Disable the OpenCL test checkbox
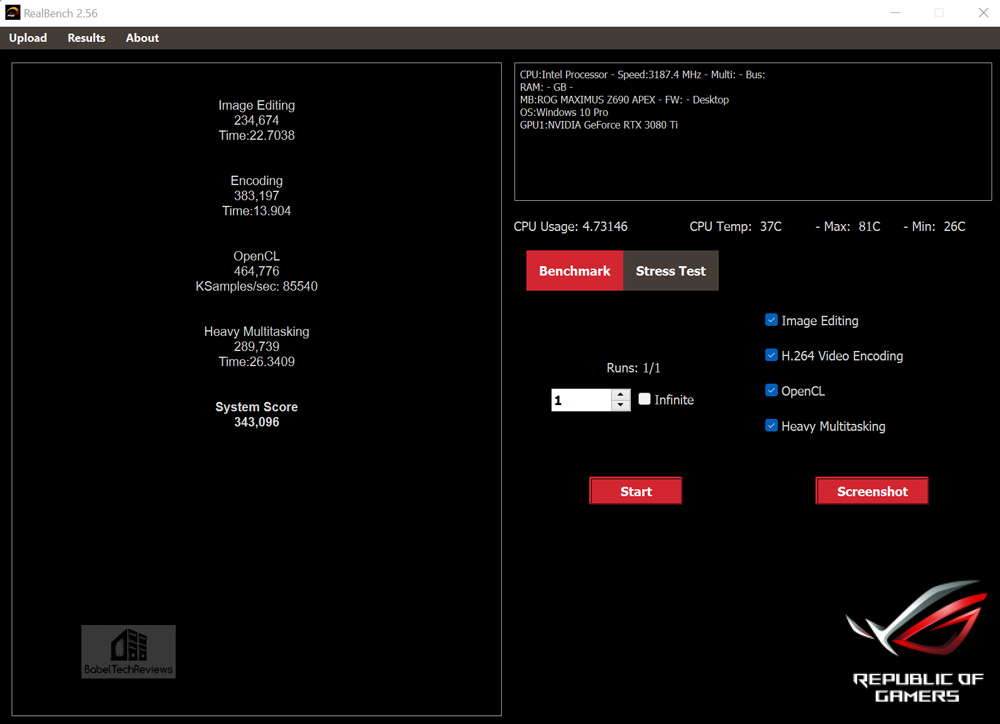 [771, 390]
